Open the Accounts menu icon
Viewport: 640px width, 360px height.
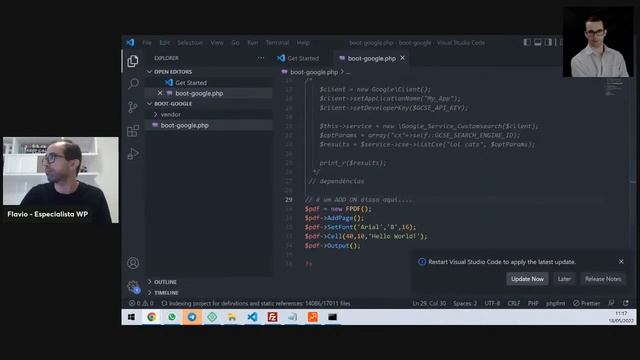tap(133, 263)
